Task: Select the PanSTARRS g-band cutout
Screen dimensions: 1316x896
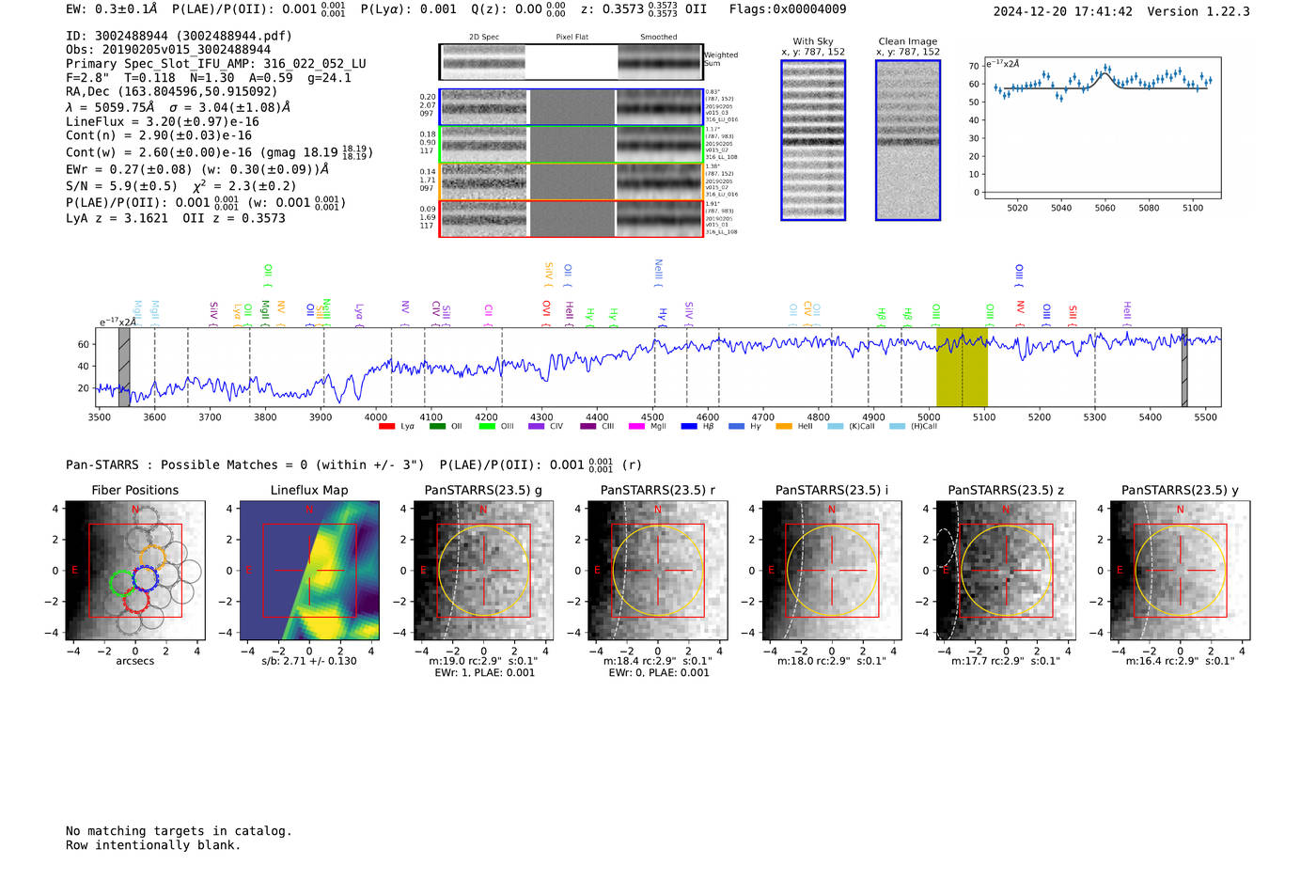Action: click(483, 570)
